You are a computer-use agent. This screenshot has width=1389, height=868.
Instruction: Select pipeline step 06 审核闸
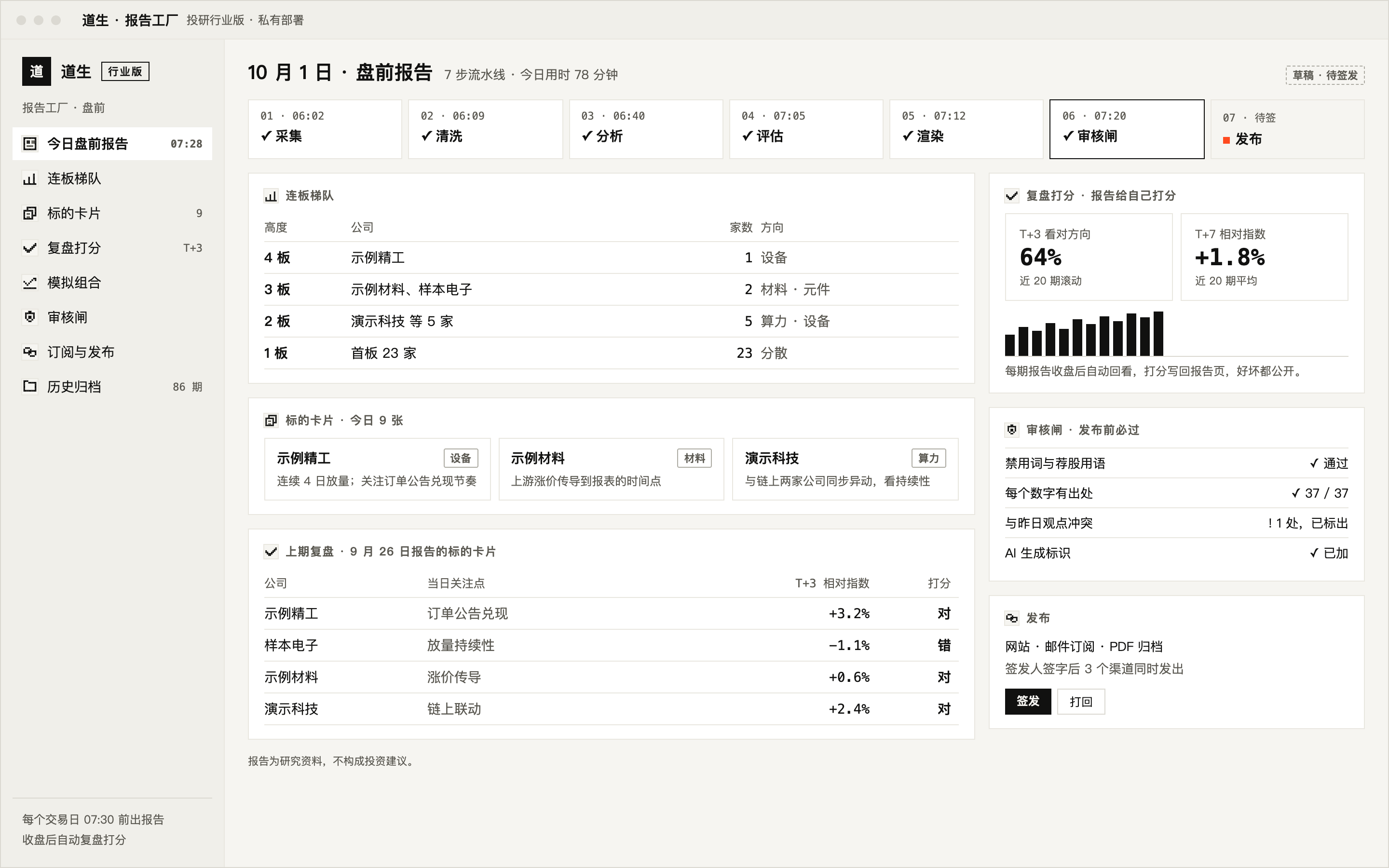1127,129
